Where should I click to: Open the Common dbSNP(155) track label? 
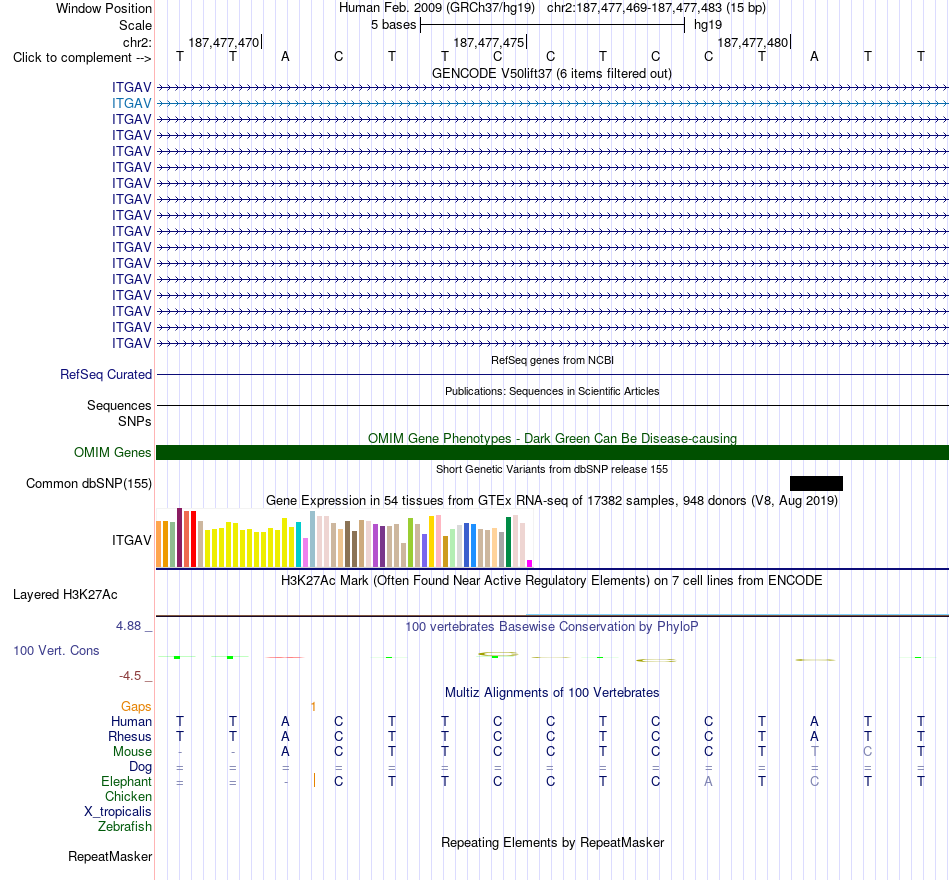tap(88, 484)
